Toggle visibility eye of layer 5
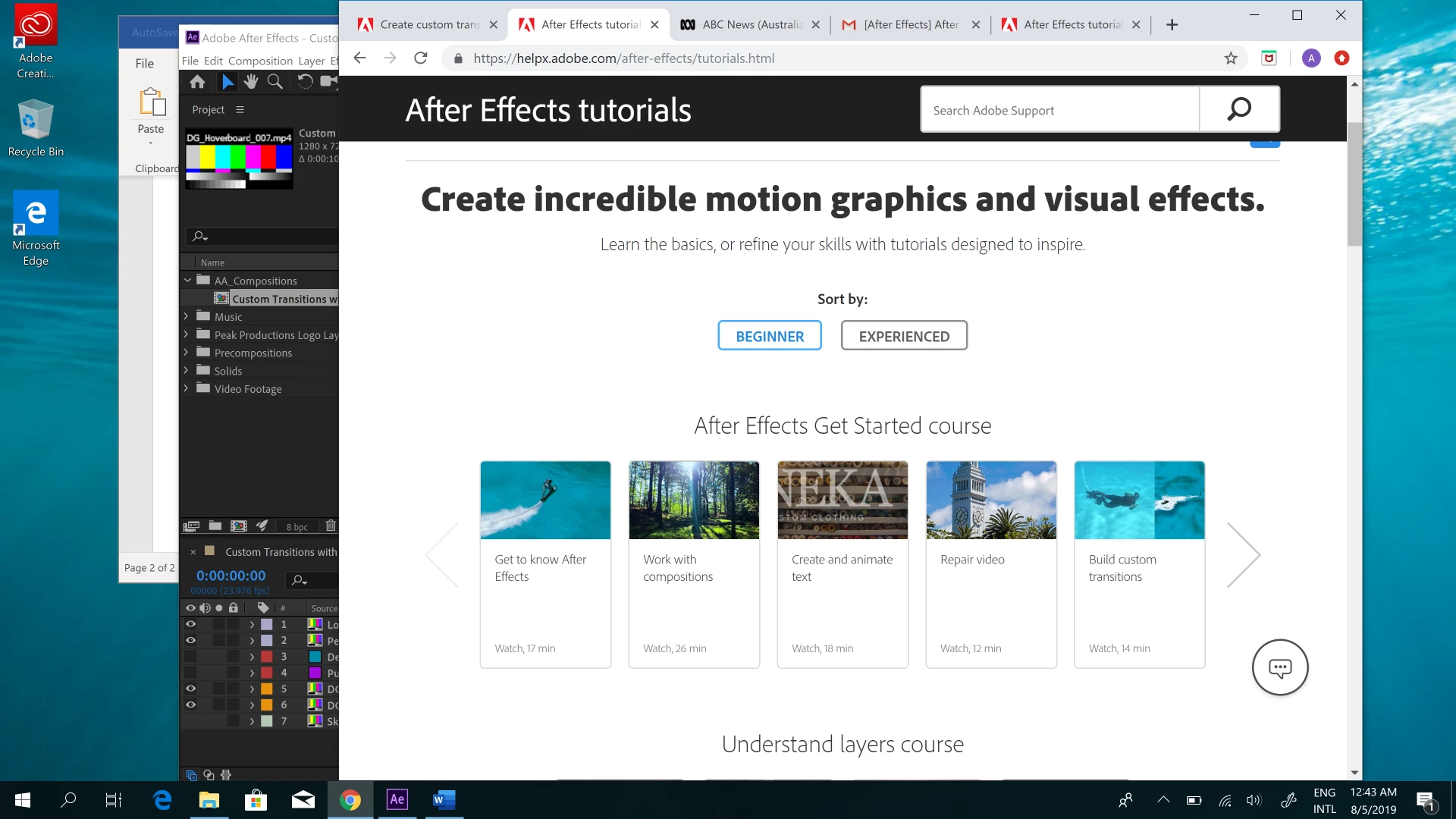 [191, 689]
